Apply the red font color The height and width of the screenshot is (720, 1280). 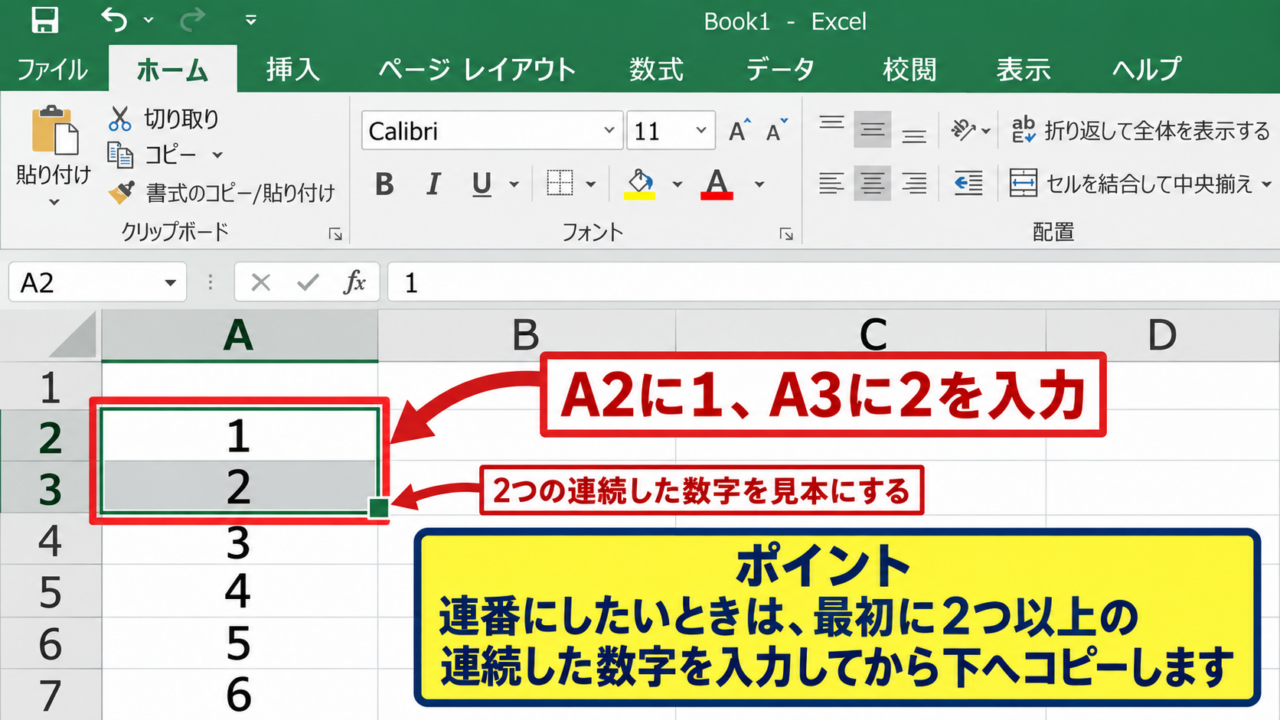pyautogui.click(x=717, y=183)
